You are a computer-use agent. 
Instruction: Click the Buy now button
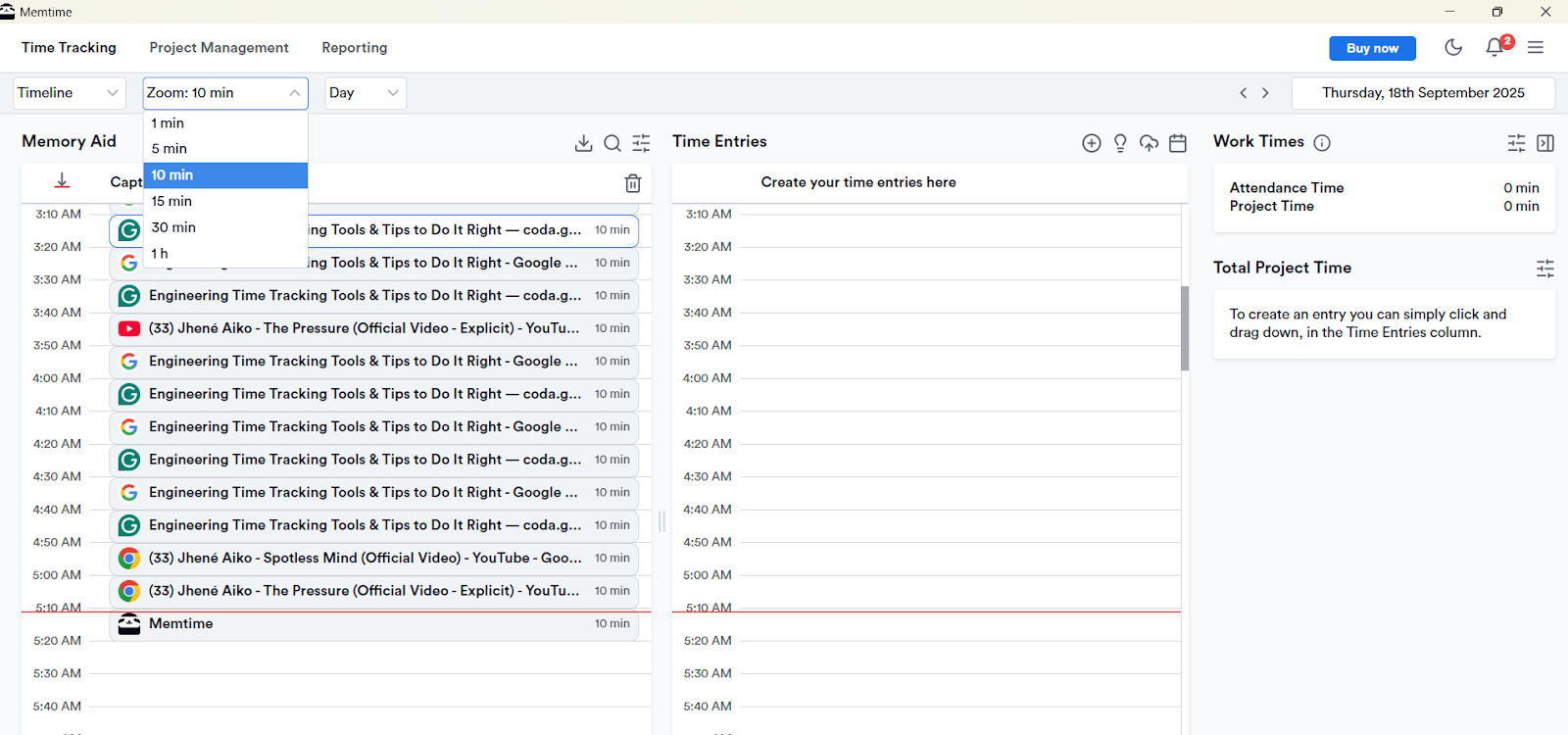(1372, 48)
